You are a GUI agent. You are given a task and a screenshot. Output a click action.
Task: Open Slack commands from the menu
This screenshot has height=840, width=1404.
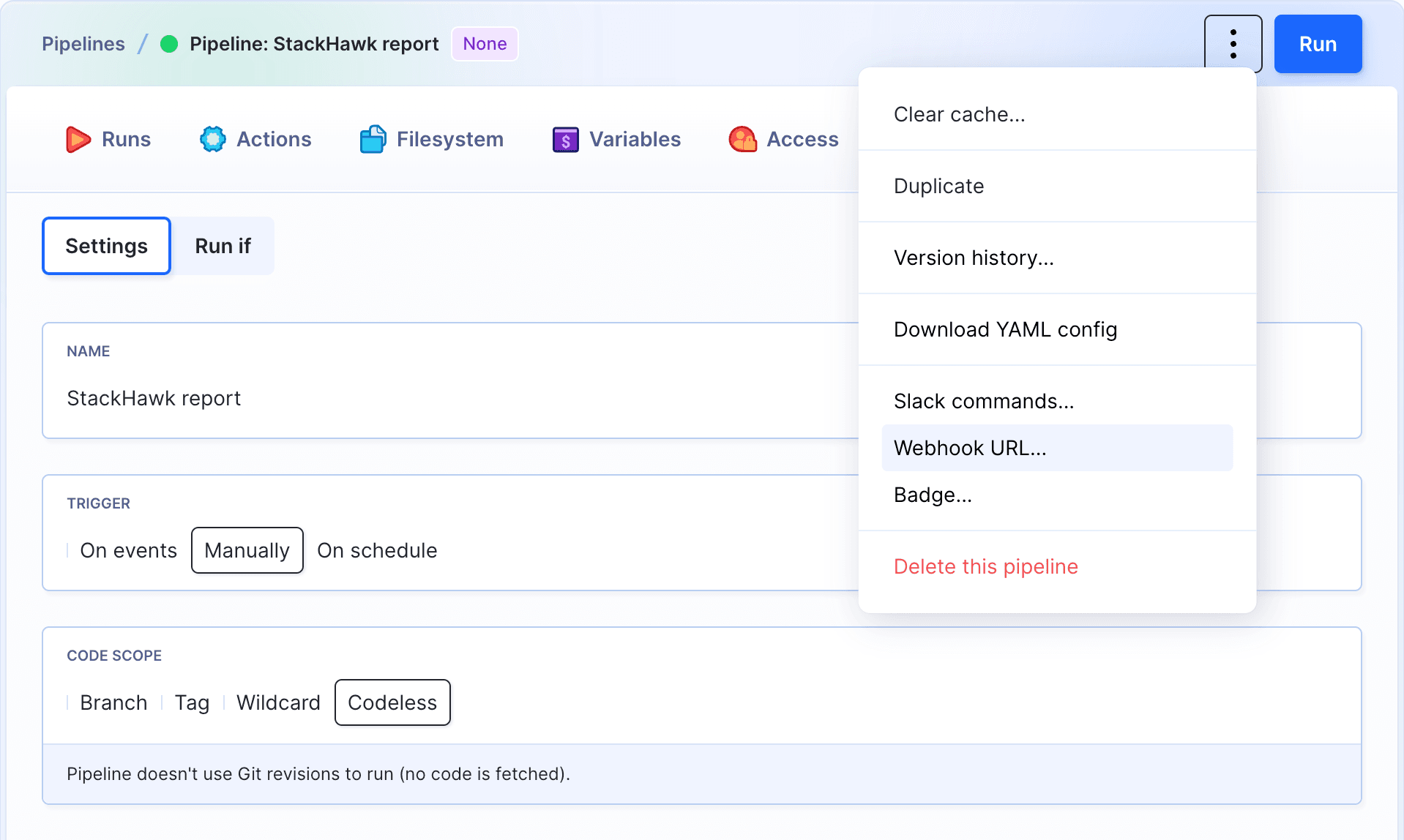(1057, 401)
